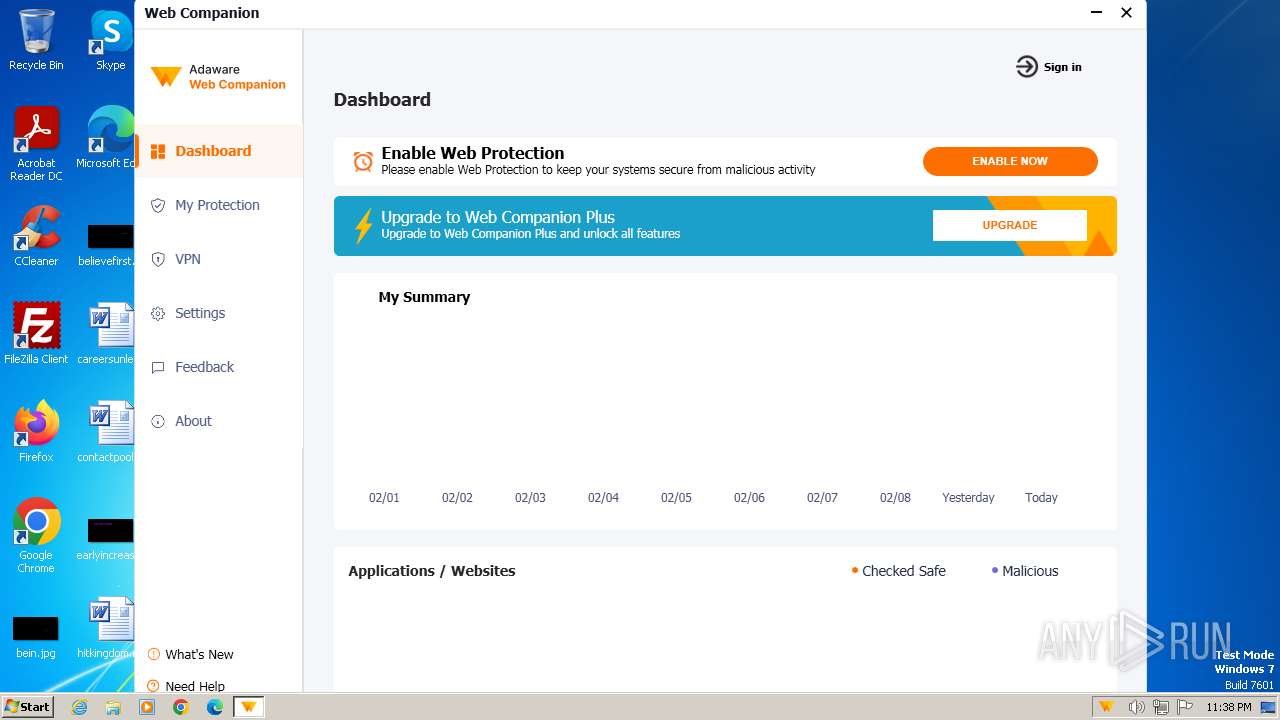Open Windows Media Player from the taskbar

click(147, 707)
